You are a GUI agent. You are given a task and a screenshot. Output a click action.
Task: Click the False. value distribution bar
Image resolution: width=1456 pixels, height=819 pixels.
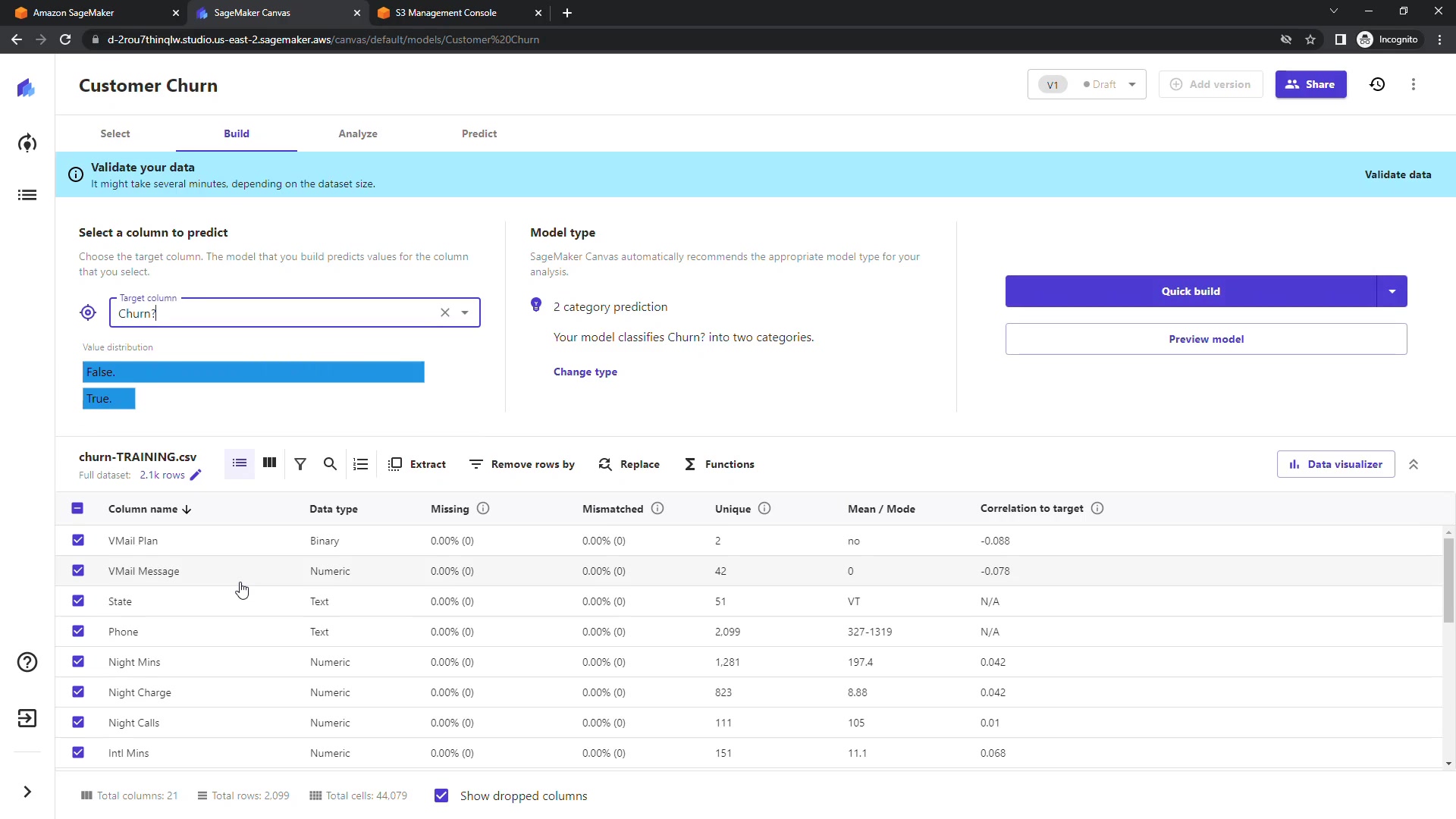pos(253,372)
